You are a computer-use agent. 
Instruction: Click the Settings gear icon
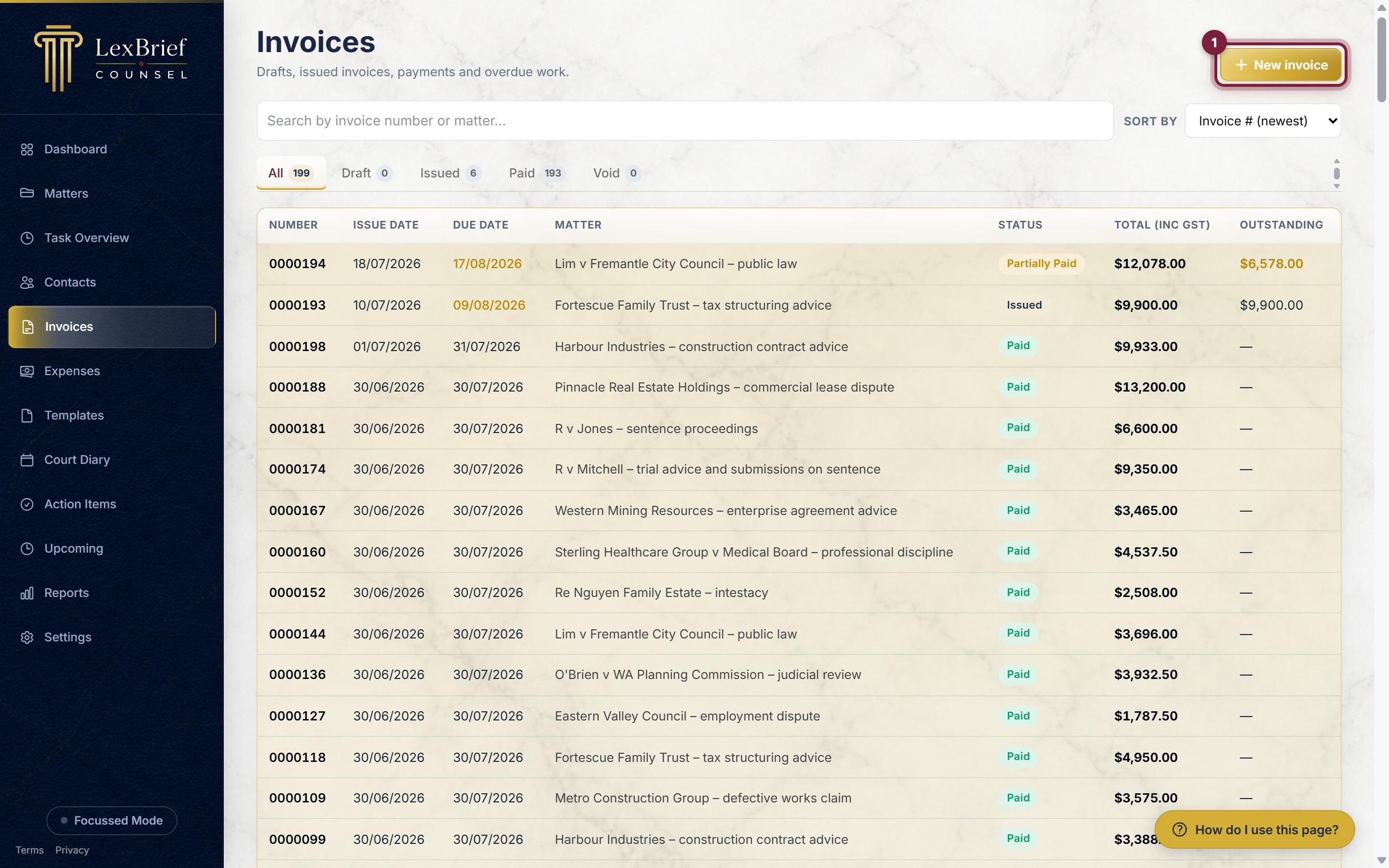pyautogui.click(x=27, y=637)
